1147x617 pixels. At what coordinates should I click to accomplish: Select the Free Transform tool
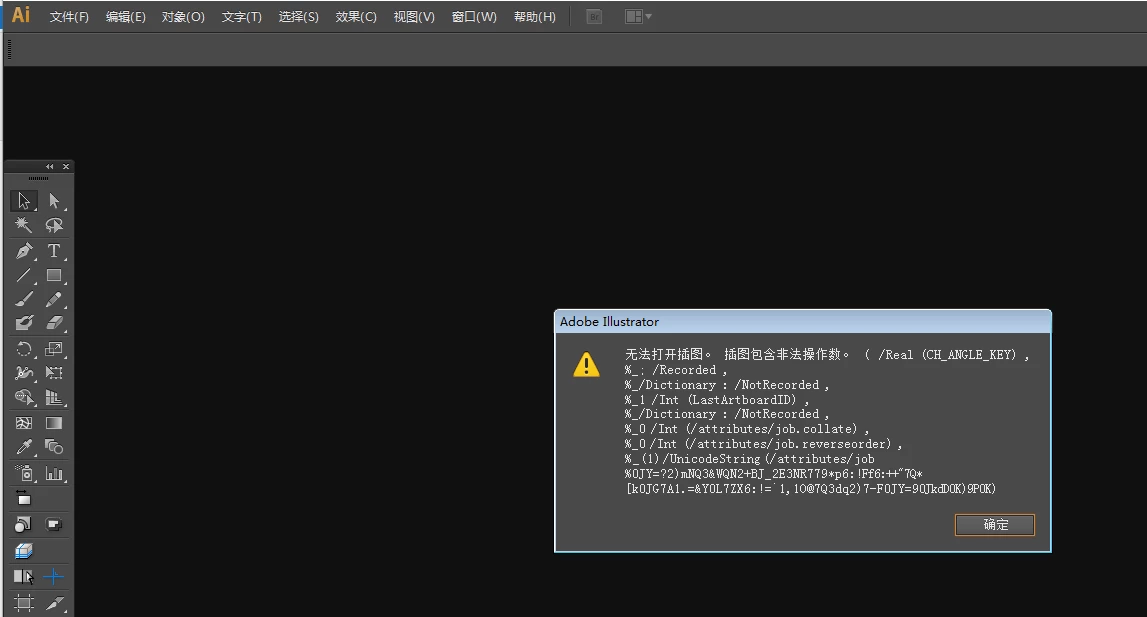(53, 373)
